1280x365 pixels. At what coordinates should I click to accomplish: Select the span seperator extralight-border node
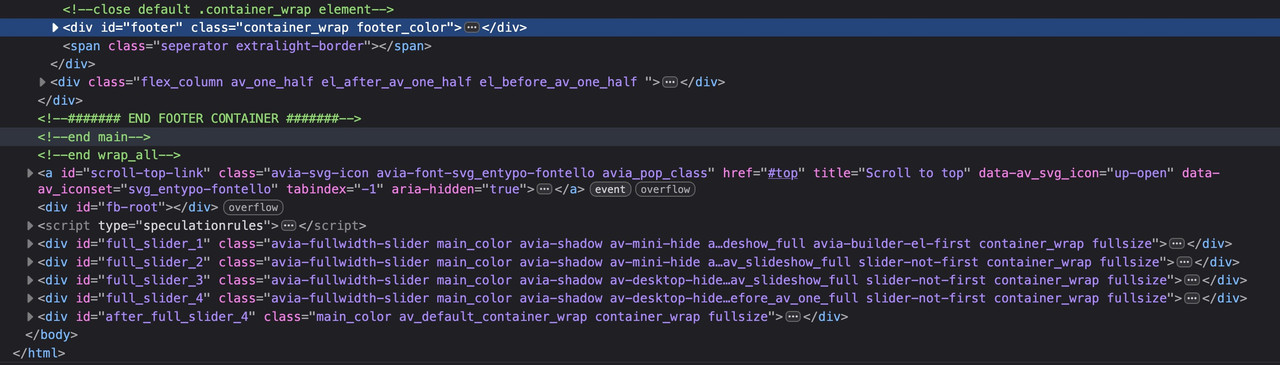(247, 45)
